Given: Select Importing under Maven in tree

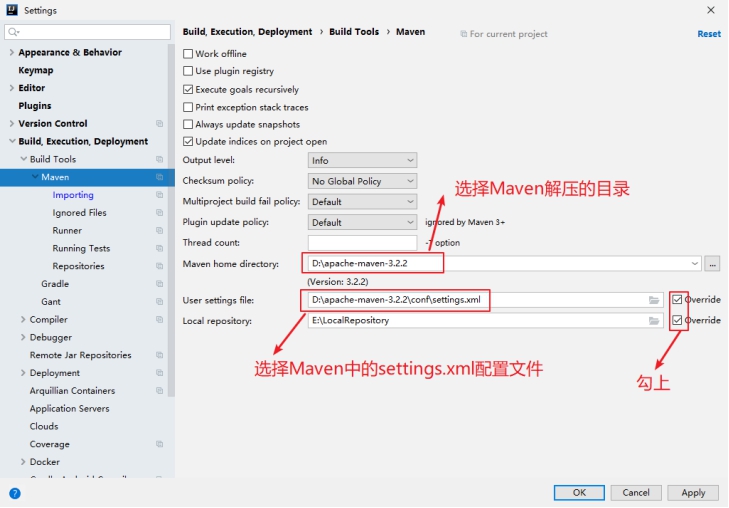Looking at the screenshot, I should [73, 195].
